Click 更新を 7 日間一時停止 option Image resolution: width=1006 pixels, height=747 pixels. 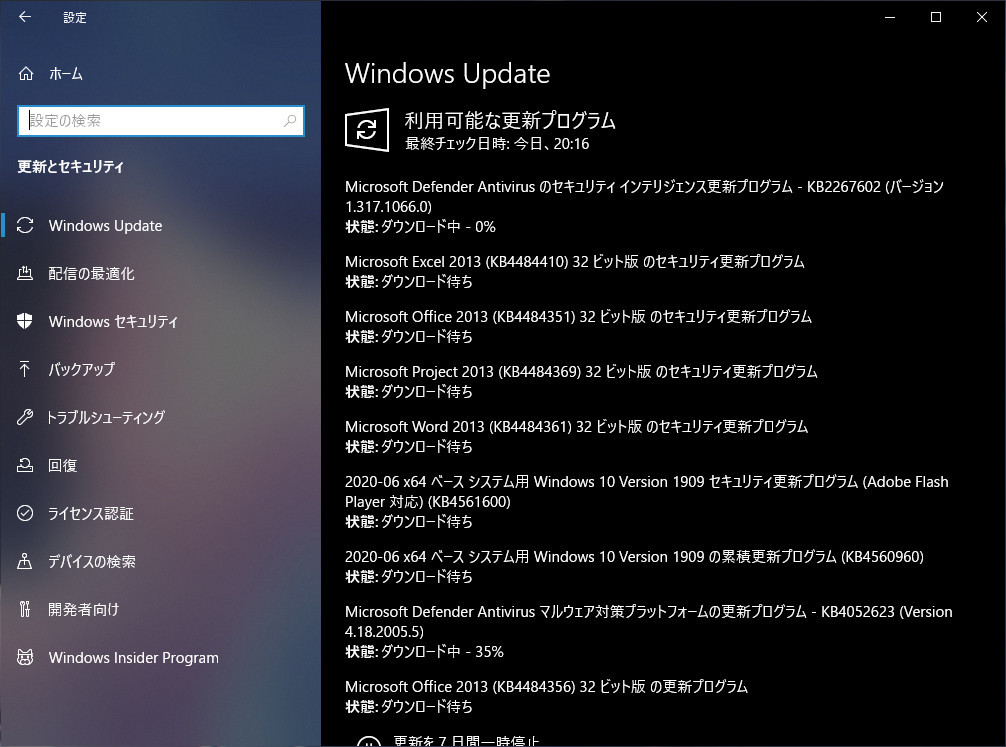(466, 741)
